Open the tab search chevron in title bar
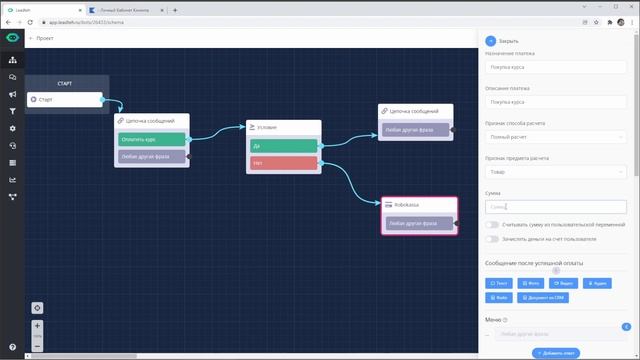The height and width of the screenshot is (360, 640). click(x=584, y=7)
